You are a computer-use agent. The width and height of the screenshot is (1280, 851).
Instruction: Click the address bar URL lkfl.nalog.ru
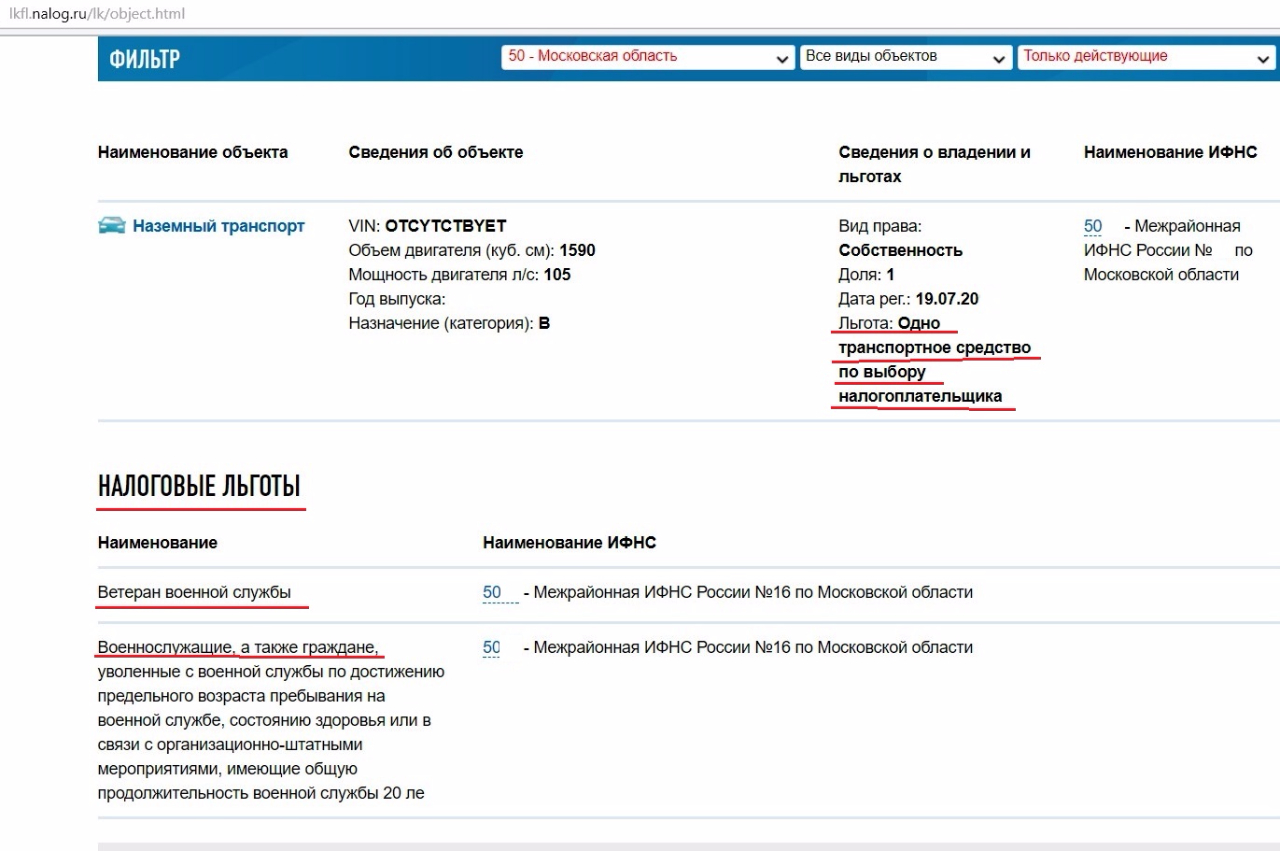(96, 14)
